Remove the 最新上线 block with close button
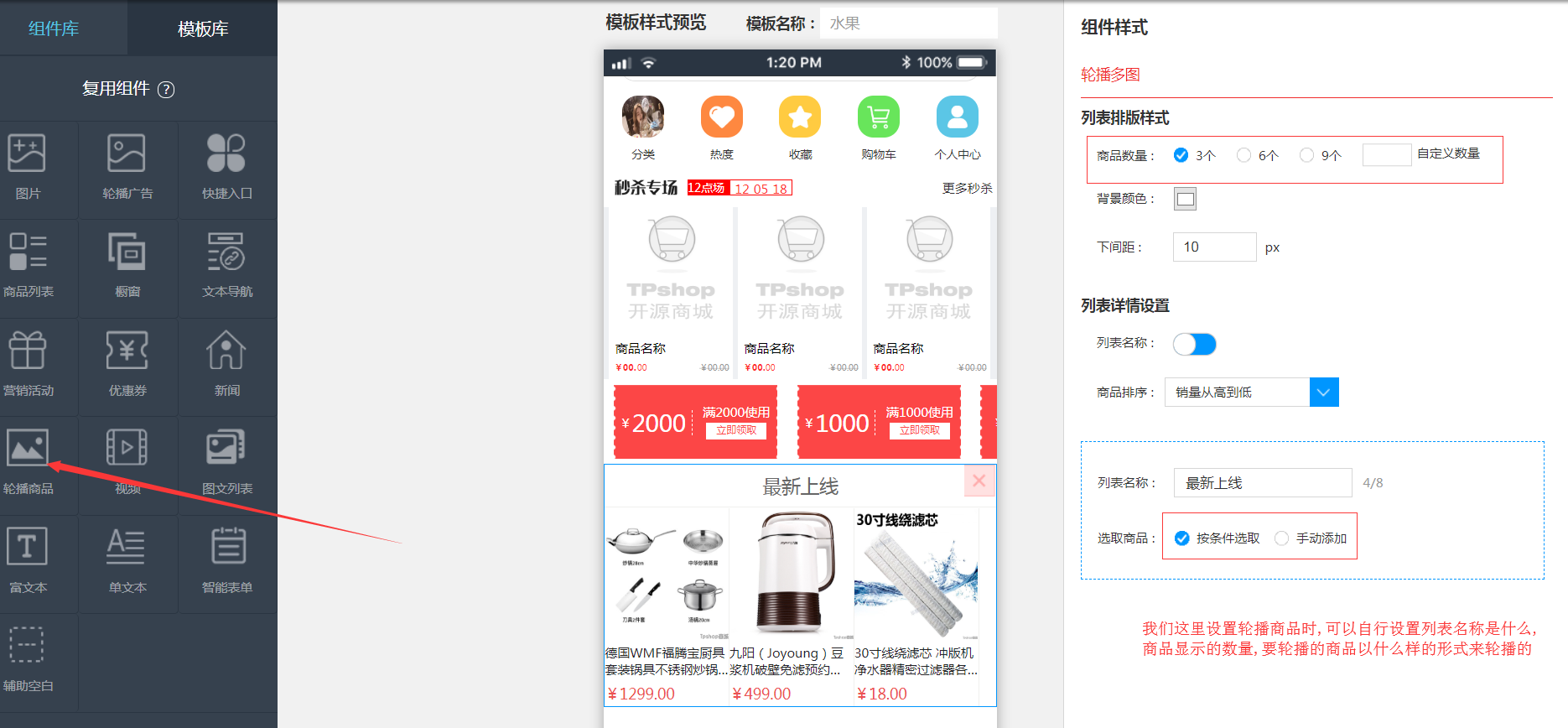This screenshot has width=1568, height=728. (x=979, y=481)
